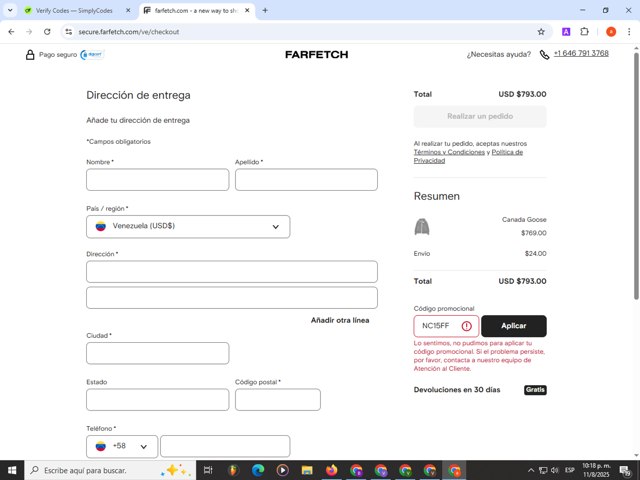Close the farfetch.com tab
Screen dimensions: 640x480
(x=247, y=11)
